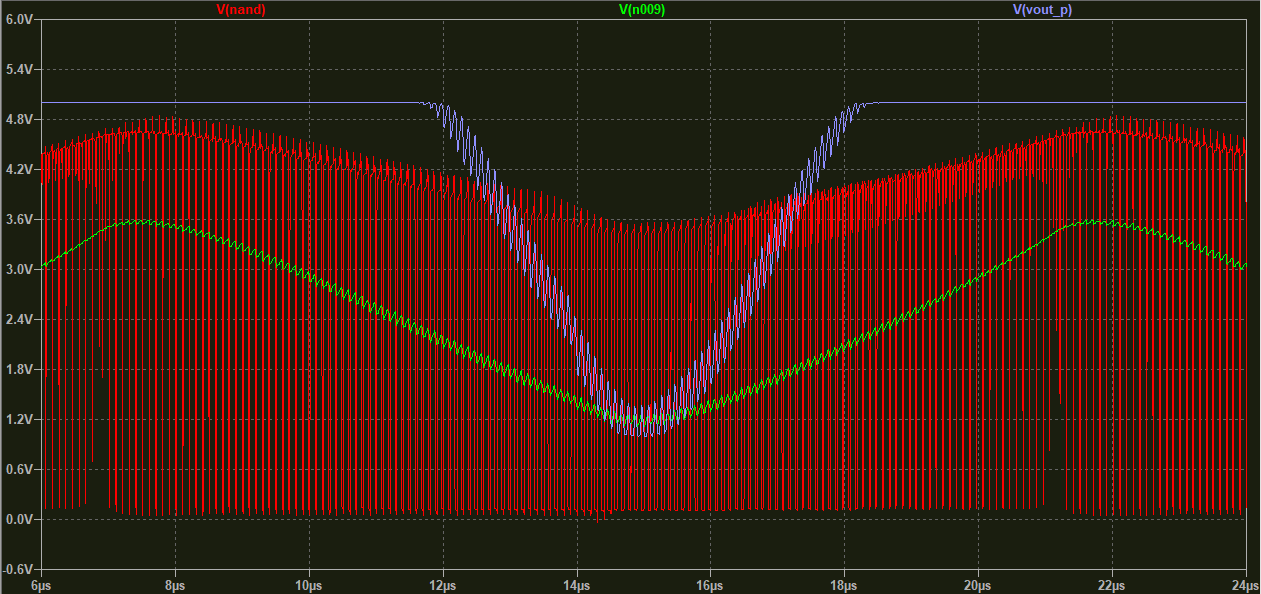Select the 4.8V vertical axis label
The height and width of the screenshot is (594, 1261).
20,120
